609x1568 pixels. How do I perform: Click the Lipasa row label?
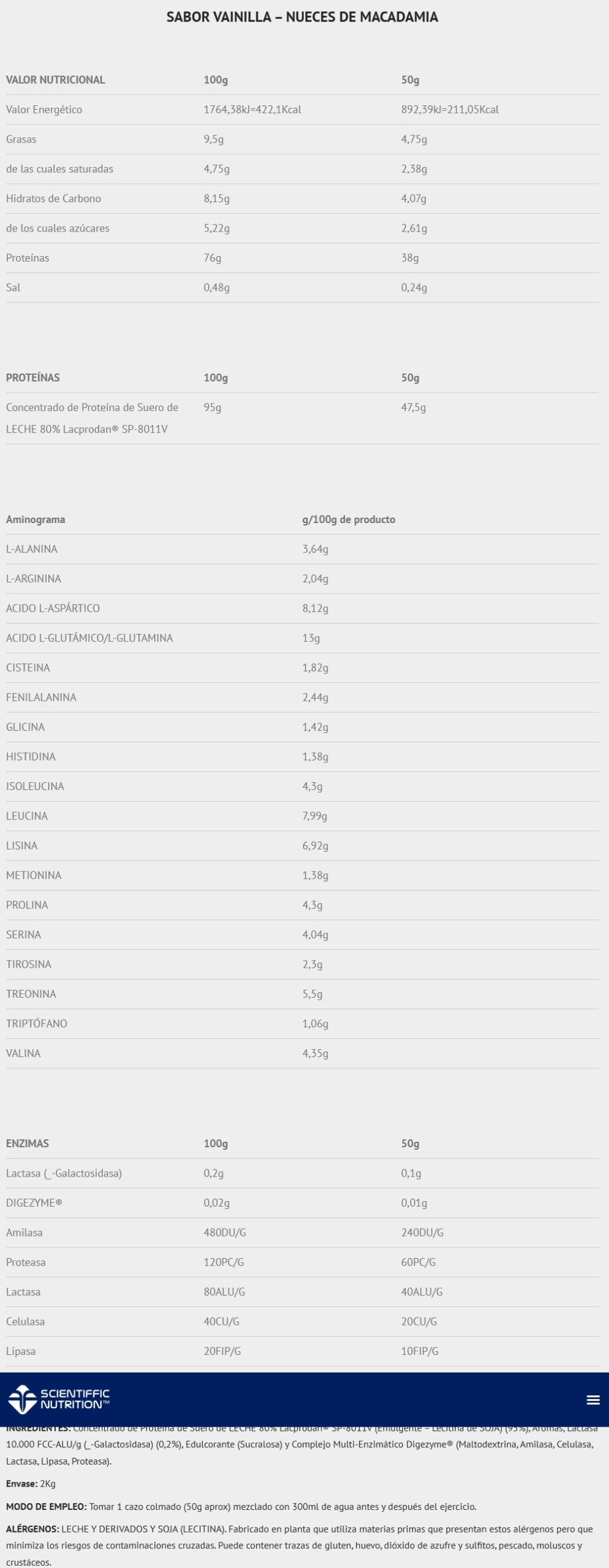tap(21, 1351)
